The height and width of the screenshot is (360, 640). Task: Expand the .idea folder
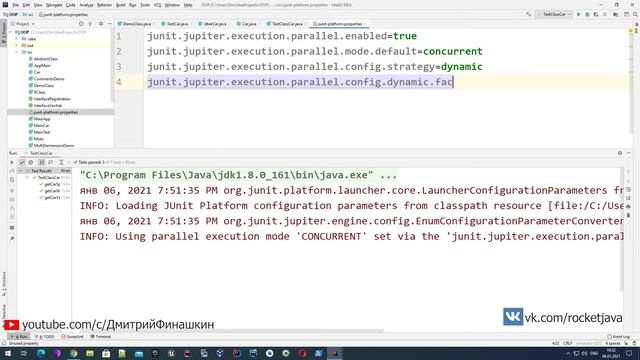click(17, 39)
